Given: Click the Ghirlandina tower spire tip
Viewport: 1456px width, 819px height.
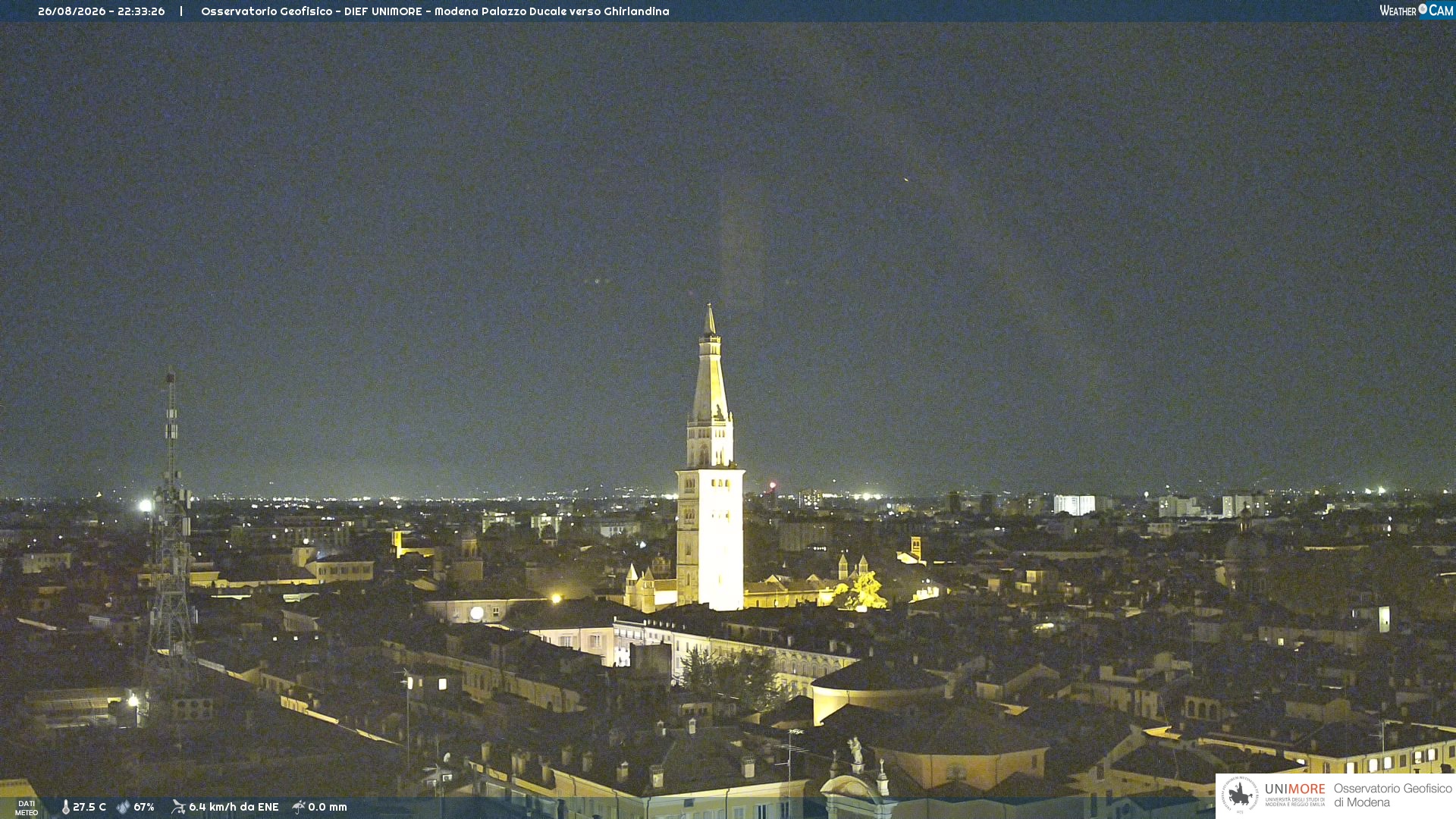Looking at the screenshot, I should click(x=710, y=318).
